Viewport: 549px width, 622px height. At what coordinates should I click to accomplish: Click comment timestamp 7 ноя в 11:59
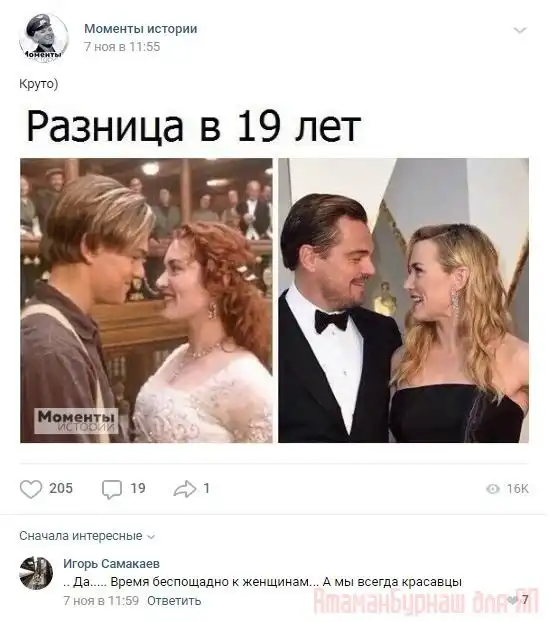(101, 601)
